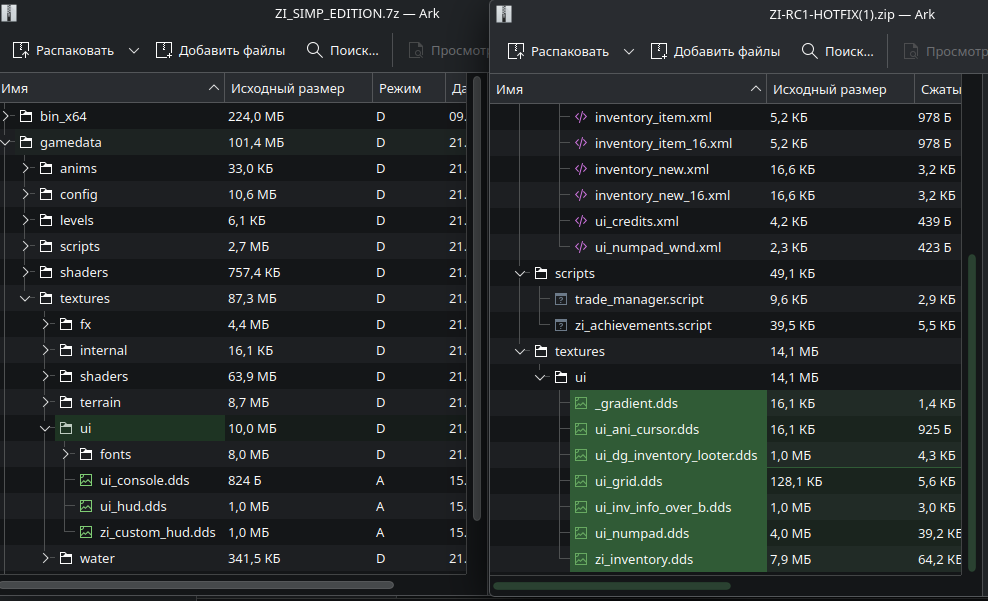Click the inventory_new.xml code file icon
Image resolution: width=988 pixels, height=601 pixels.
580,169
